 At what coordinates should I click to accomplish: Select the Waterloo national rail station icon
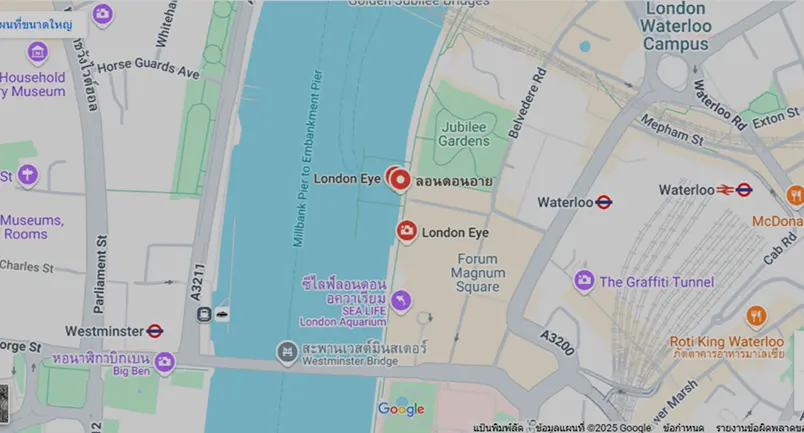pyautogui.click(x=726, y=190)
